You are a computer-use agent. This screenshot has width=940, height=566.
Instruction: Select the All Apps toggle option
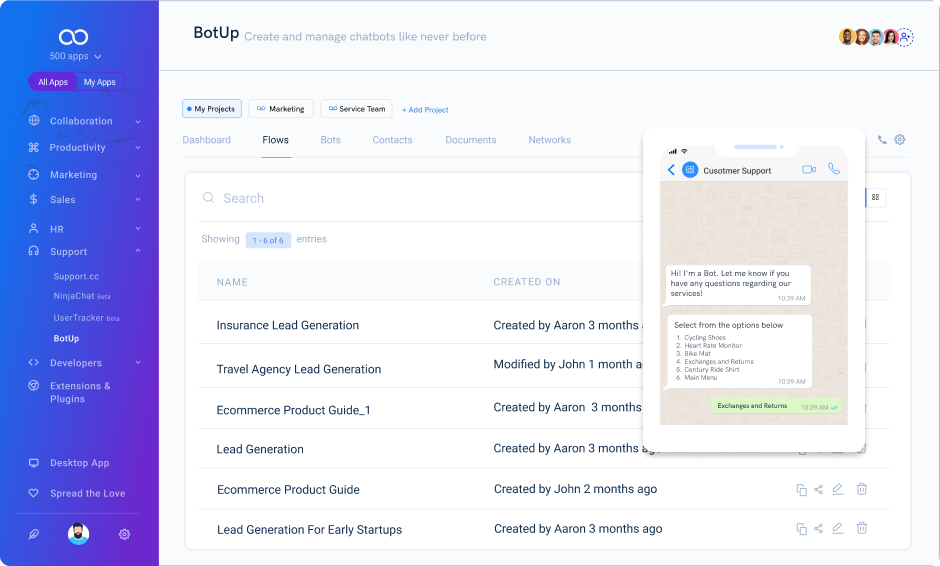[53, 82]
